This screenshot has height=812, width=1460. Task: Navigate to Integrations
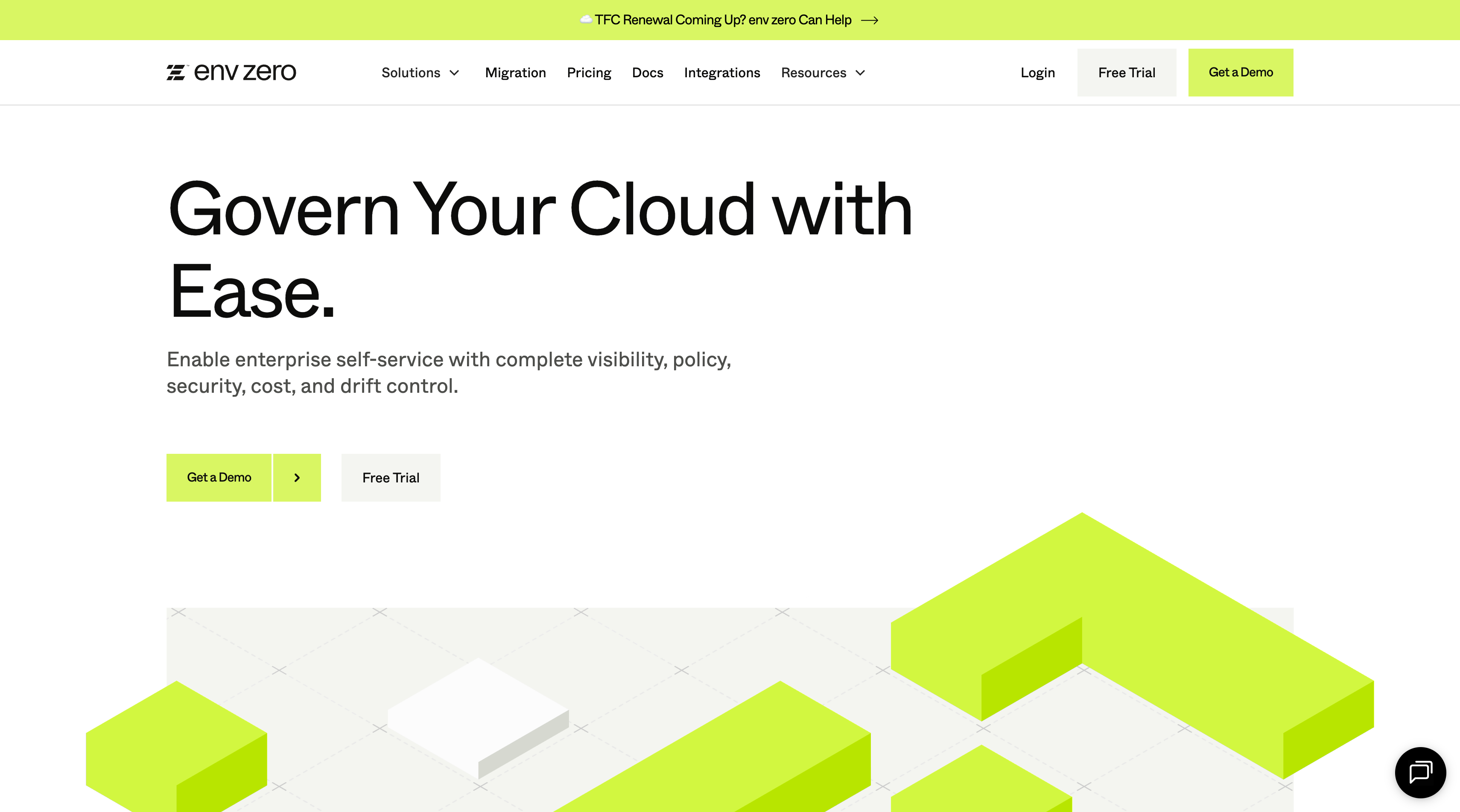click(721, 73)
